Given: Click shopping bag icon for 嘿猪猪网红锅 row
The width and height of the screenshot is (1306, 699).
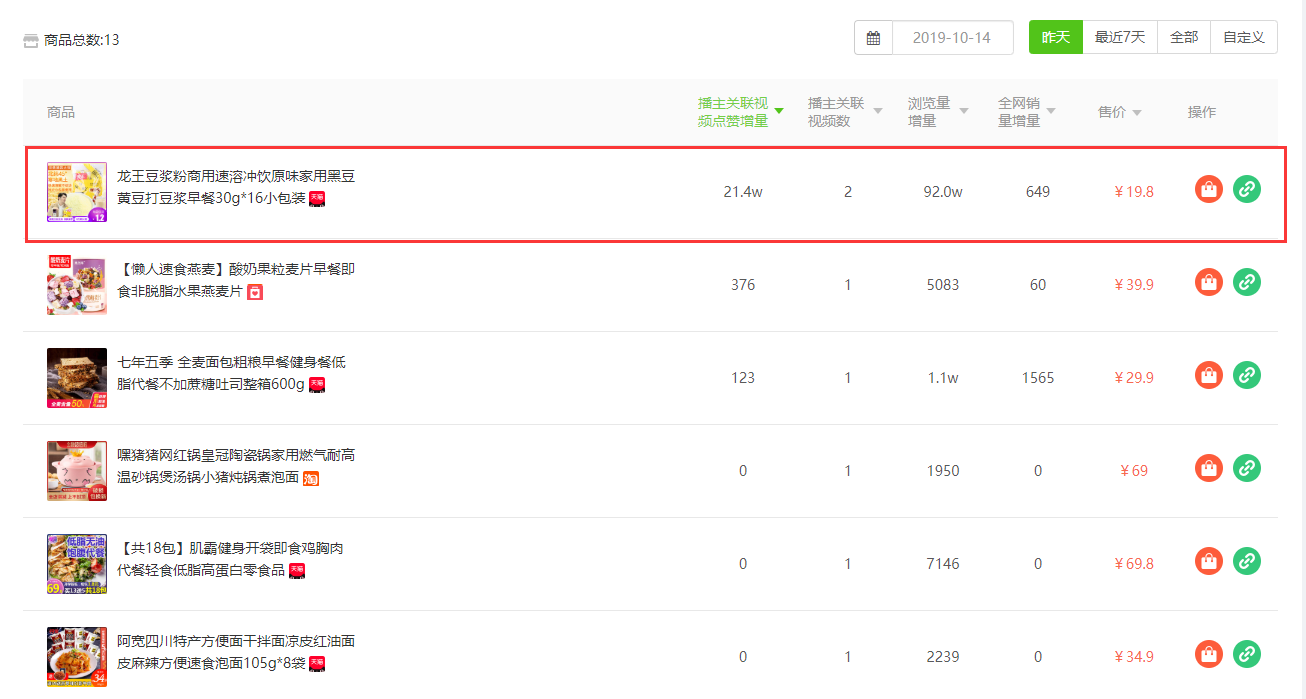Looking at the screenshot, I should (1209, 468).
